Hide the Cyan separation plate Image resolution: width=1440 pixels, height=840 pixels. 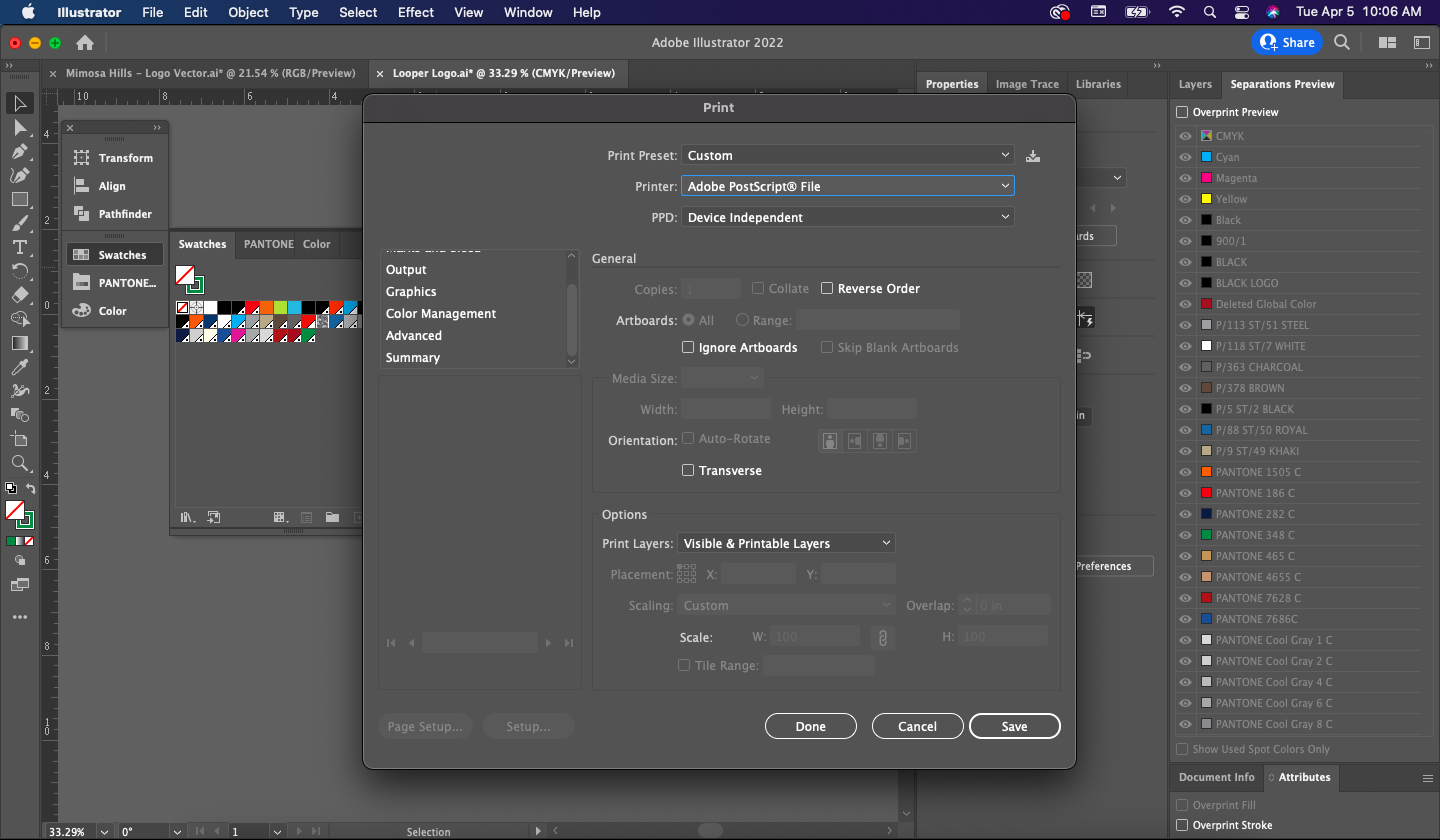point(1185,157)
